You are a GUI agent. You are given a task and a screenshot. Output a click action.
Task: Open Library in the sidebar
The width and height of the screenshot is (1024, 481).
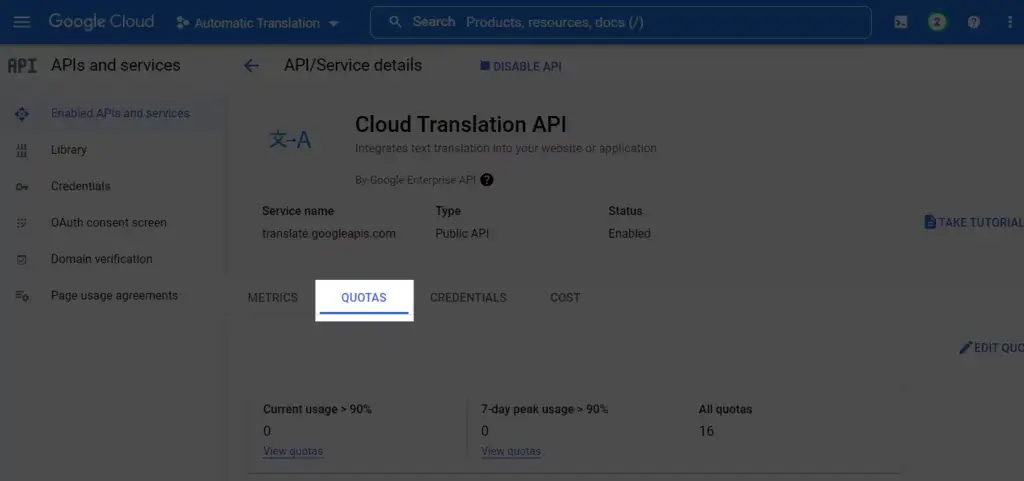(x=69, y=150)
